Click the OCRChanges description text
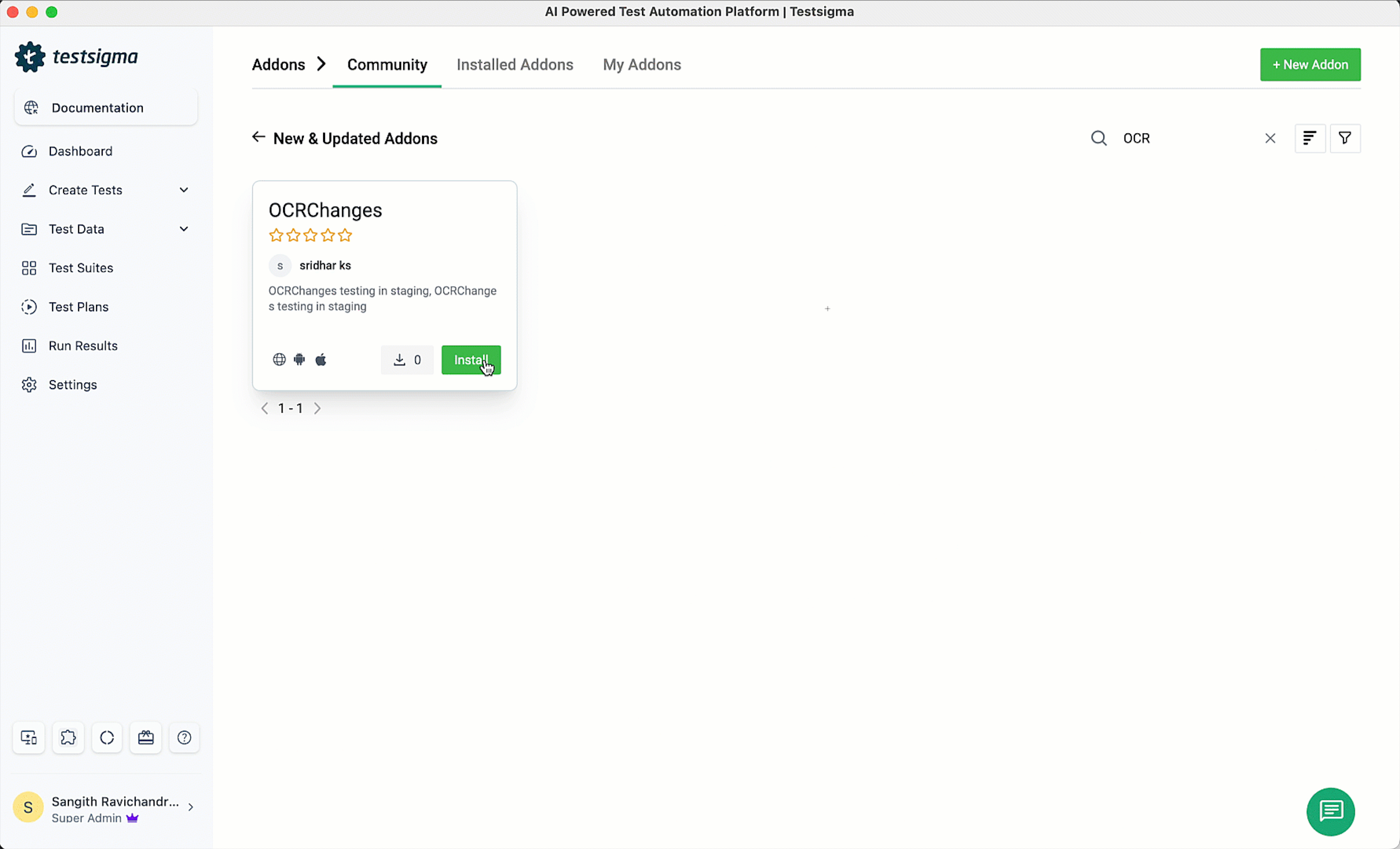 tap(383, 298)
